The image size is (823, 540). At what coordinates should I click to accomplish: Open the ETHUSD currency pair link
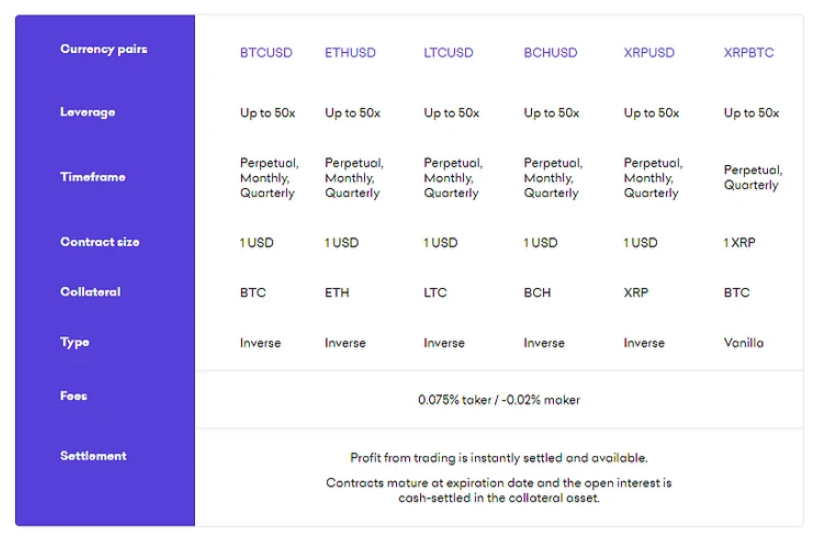pyautogui.click(x=350, y=52)
